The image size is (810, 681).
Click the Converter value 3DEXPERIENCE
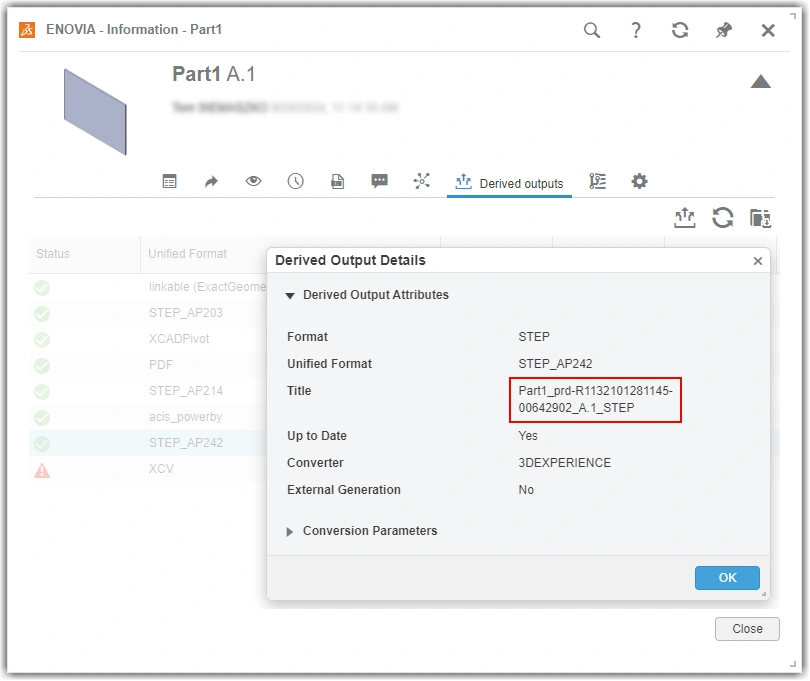[564, 463]
